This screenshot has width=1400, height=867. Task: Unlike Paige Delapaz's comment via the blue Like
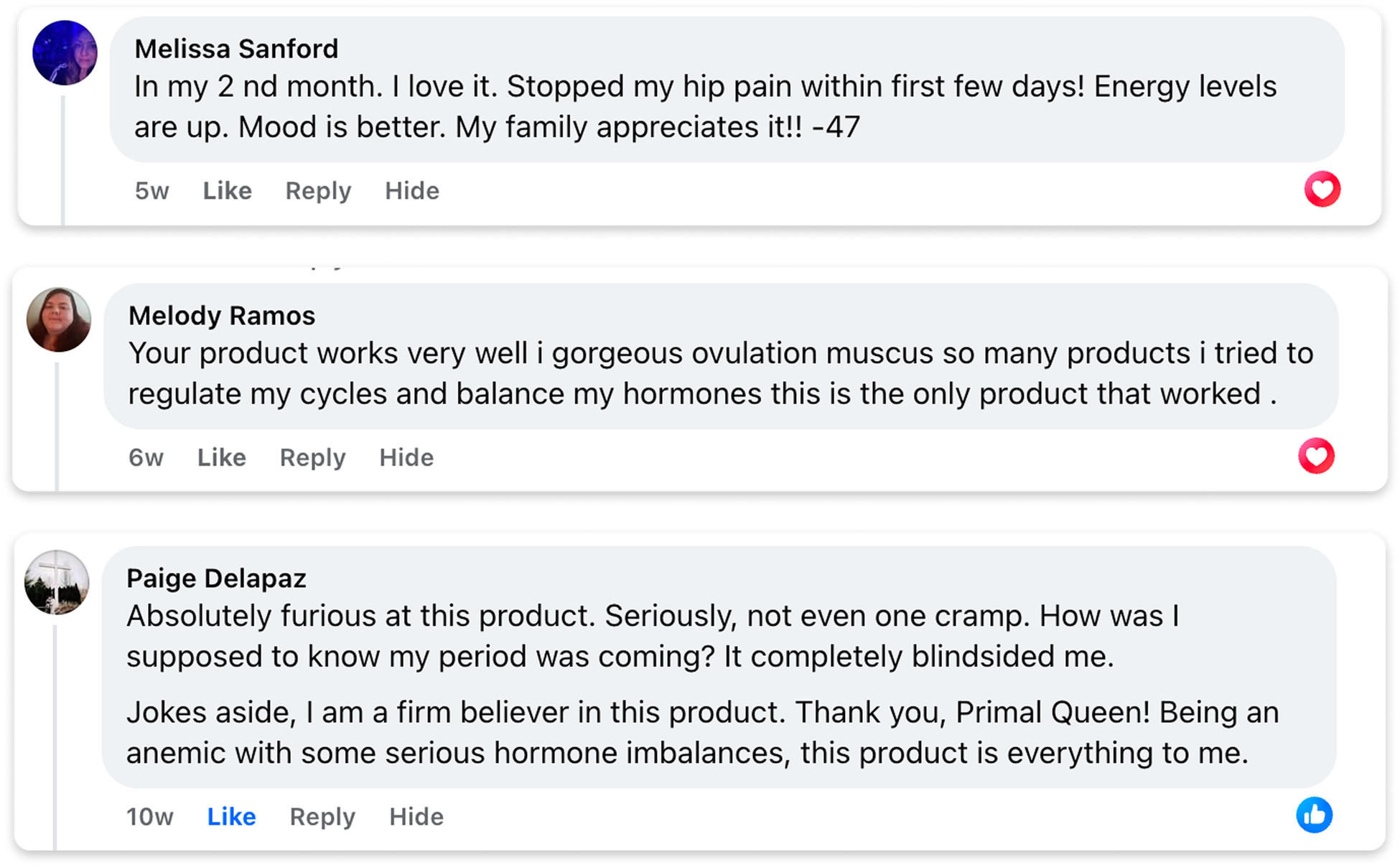(x=230, y=816)
